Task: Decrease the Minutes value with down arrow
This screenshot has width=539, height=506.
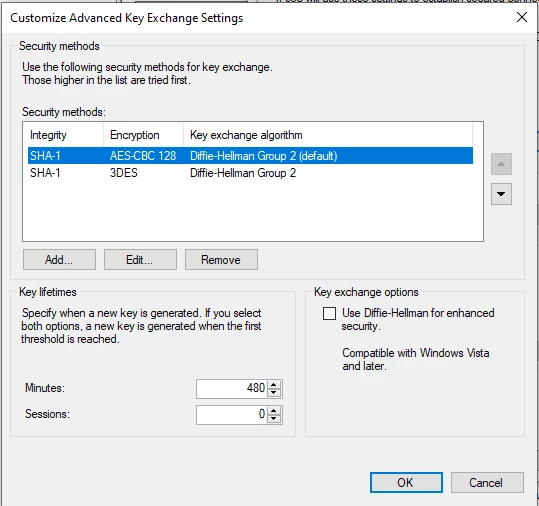Action: click(x=274, y=393)
